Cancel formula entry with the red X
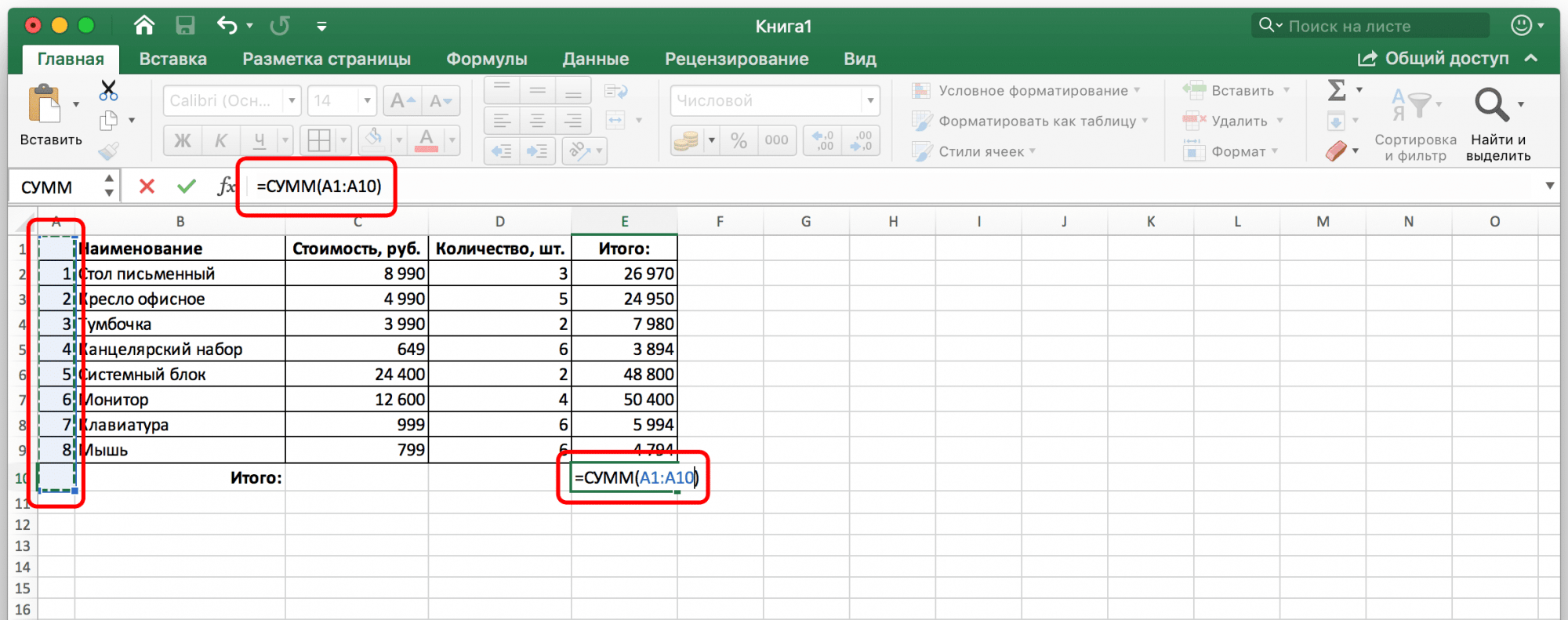The image size is (1568, 620). (147, 187)
